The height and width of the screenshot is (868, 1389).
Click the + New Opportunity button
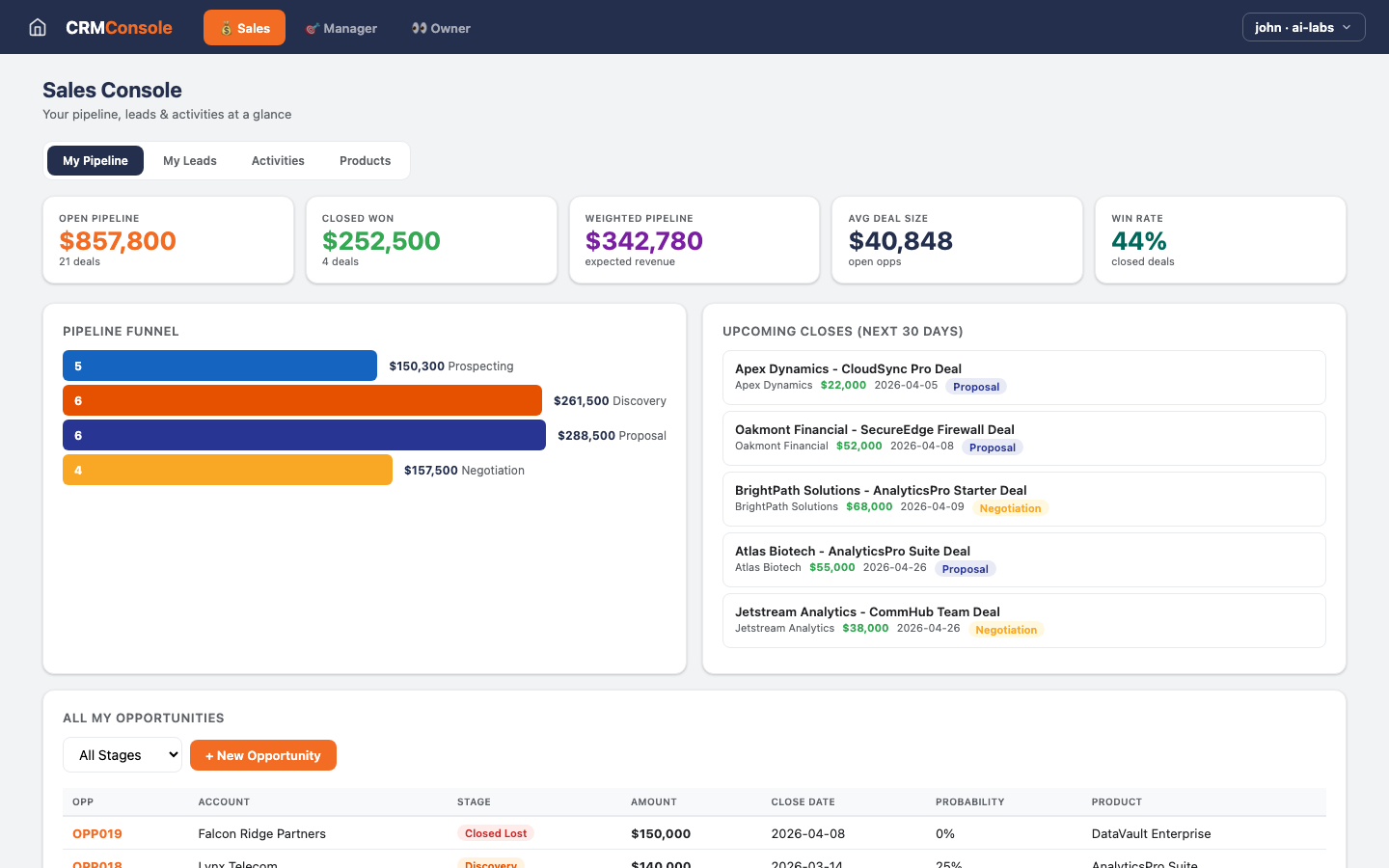point(262,755)
